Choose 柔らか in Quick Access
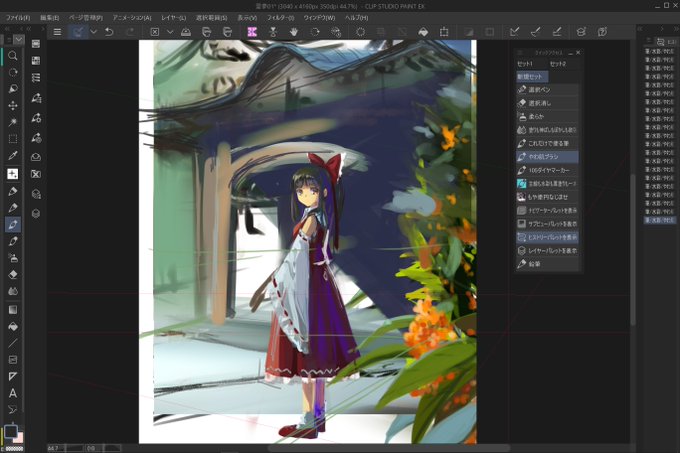The height and width of the screenshot is (453, 680). coord(547,117)
